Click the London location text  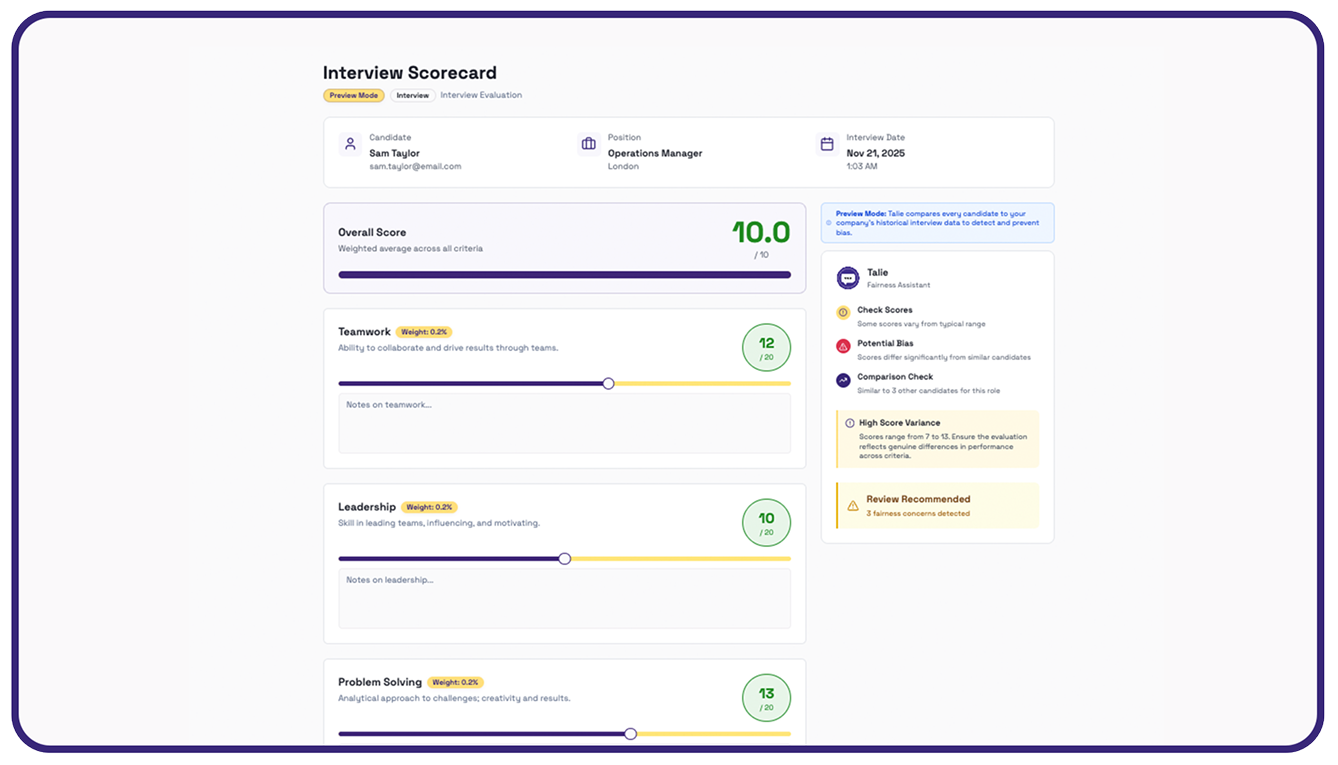tap(623, 167)
